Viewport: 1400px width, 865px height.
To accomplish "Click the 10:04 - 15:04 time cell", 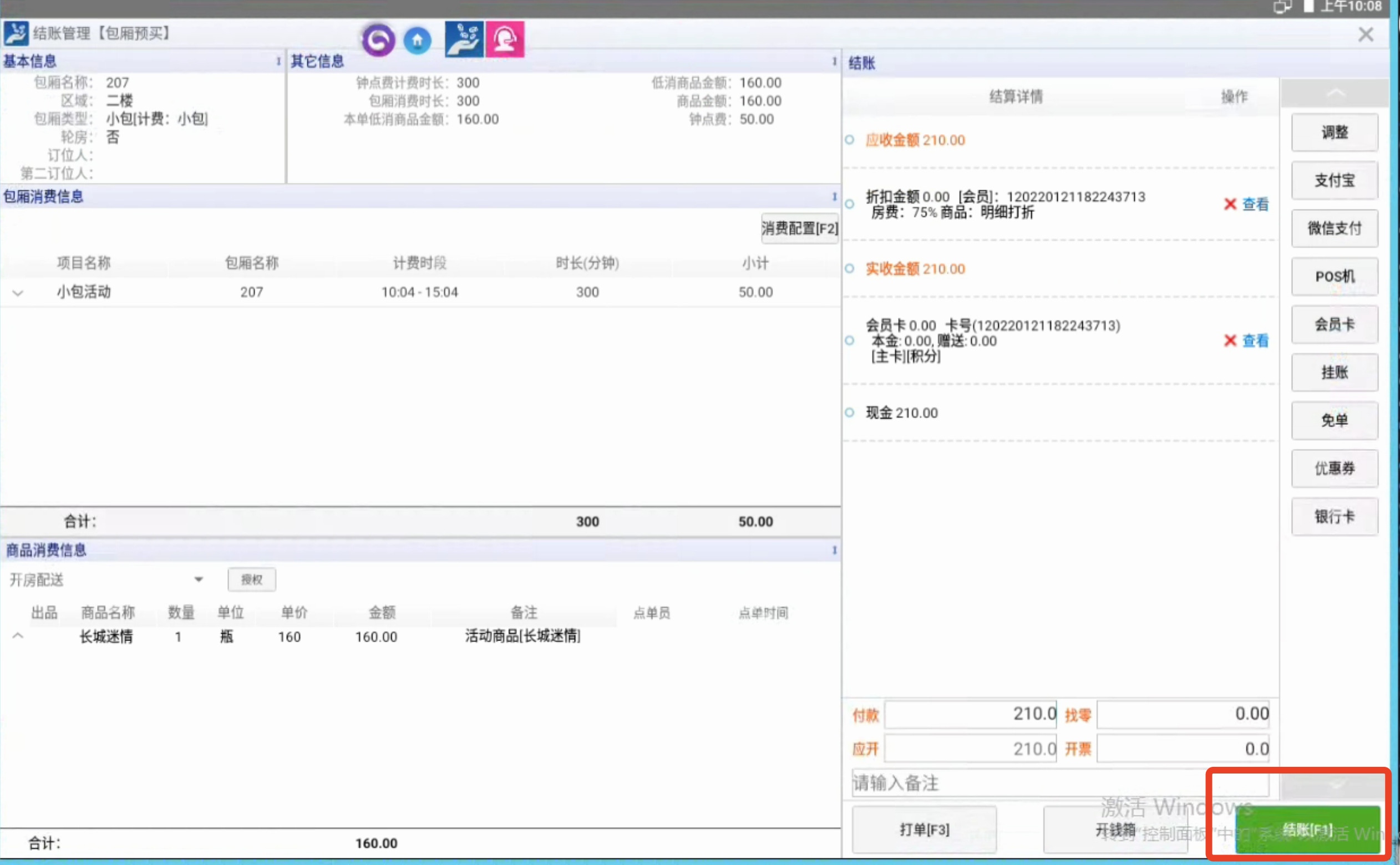I will pyautogui.click(x=419, y=292).
